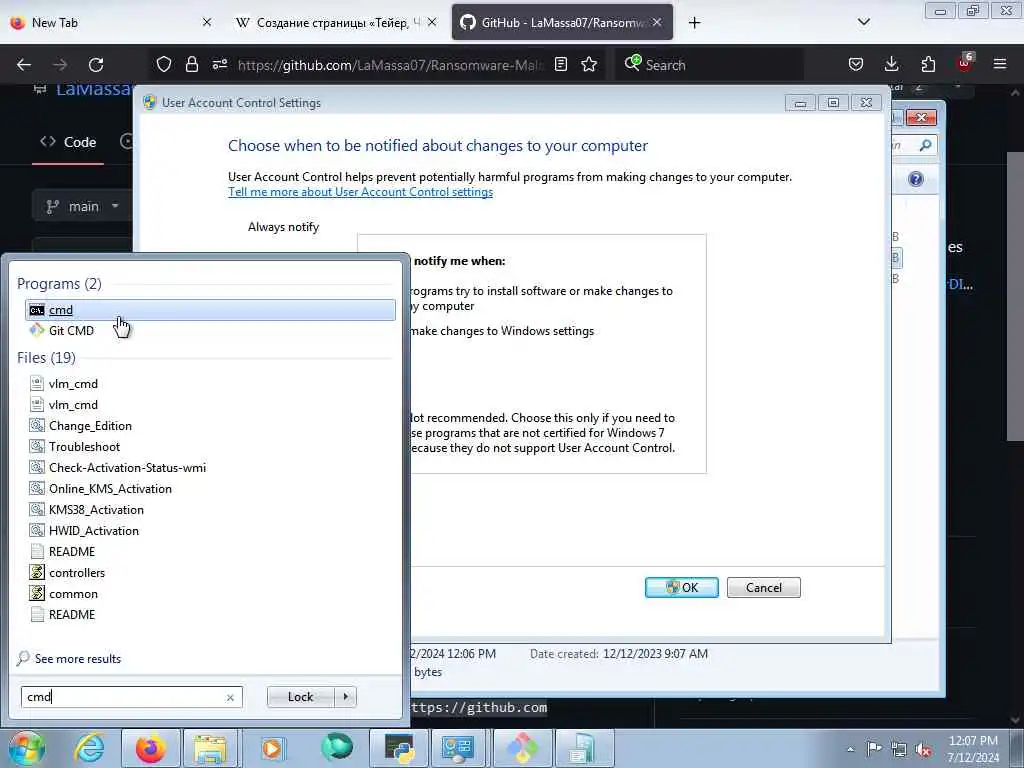
Task: Expand the Lock button arrow menu
Action: point(345,697)
